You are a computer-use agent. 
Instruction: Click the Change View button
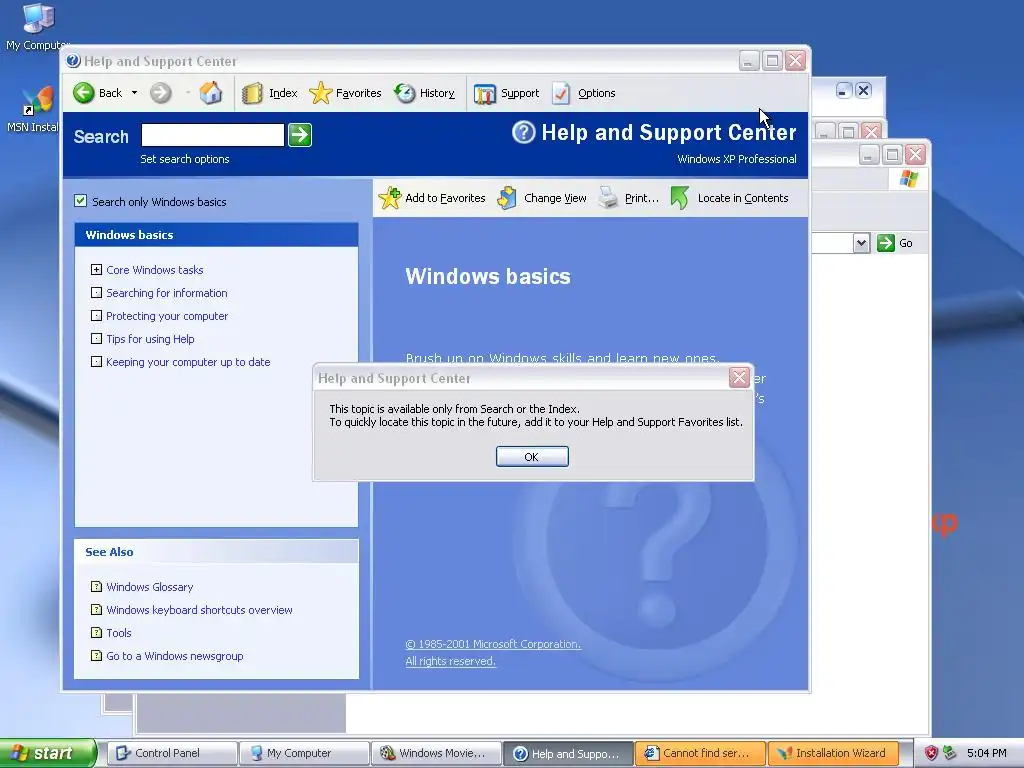[x=542, y=198]
